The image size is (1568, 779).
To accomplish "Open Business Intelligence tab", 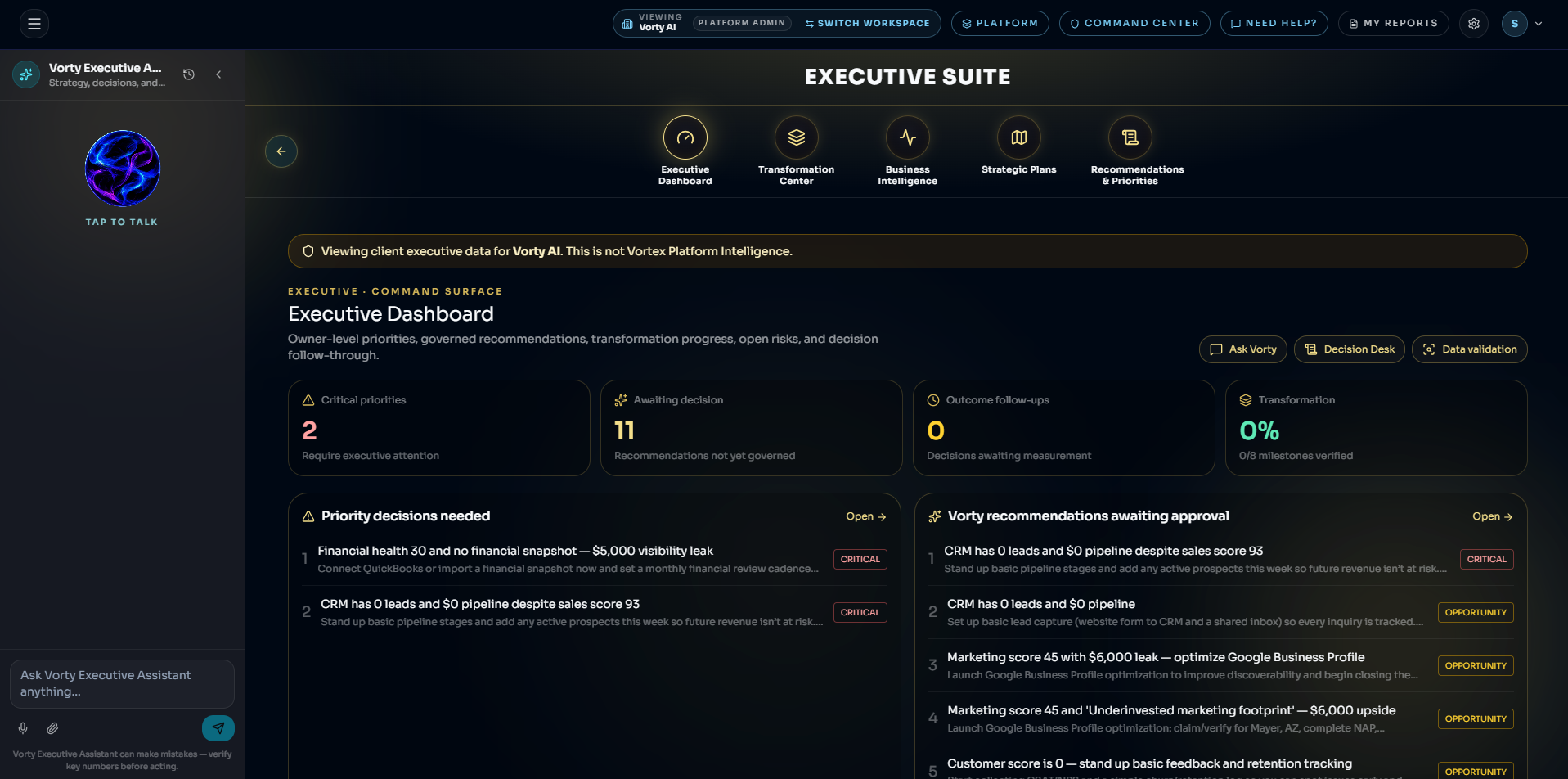I will point(908,151).
